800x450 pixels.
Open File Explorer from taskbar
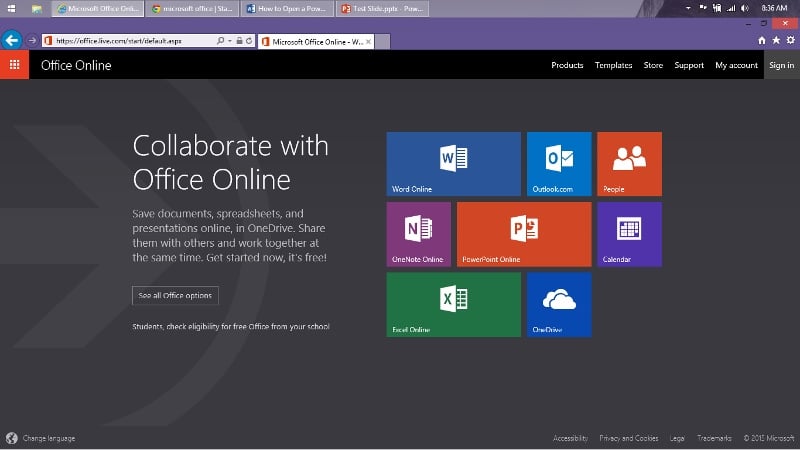tap(37, 8)
